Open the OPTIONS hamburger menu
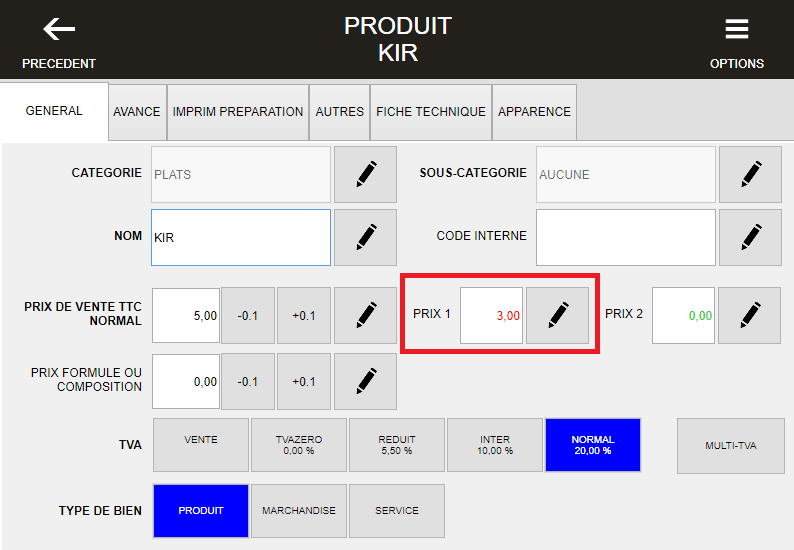794x550 pixels. tap(736, 43)
